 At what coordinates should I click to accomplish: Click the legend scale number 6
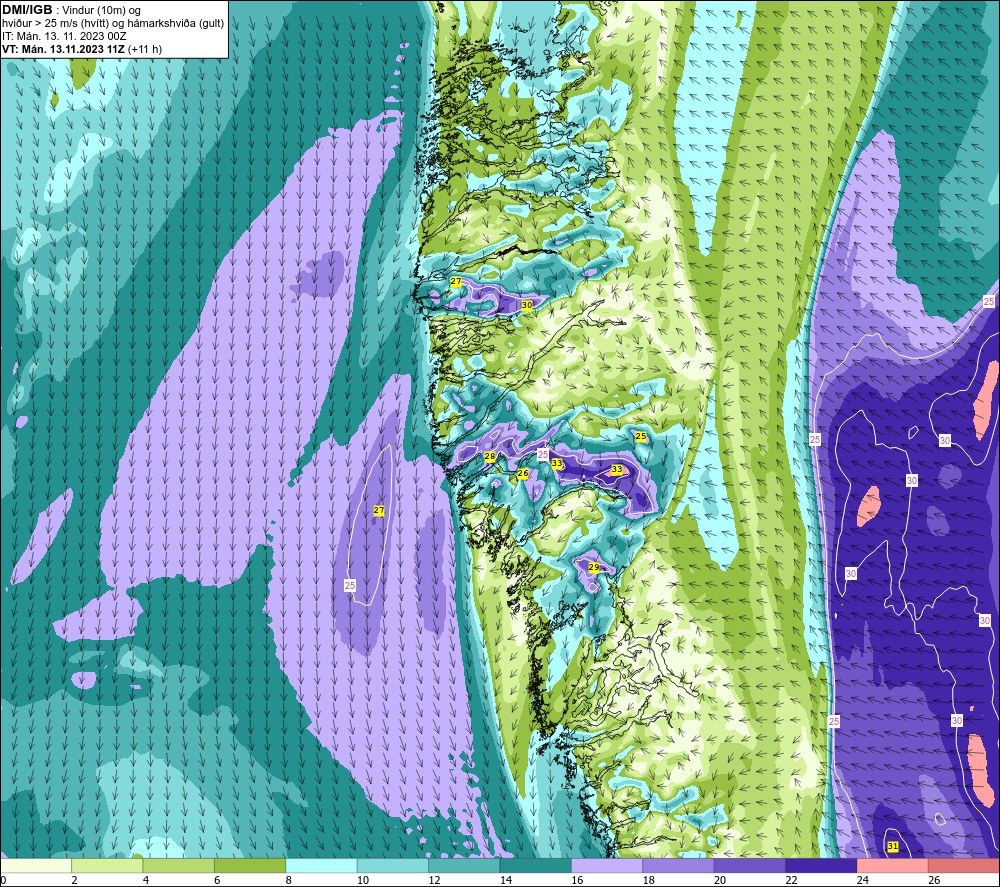coord(217,880)
